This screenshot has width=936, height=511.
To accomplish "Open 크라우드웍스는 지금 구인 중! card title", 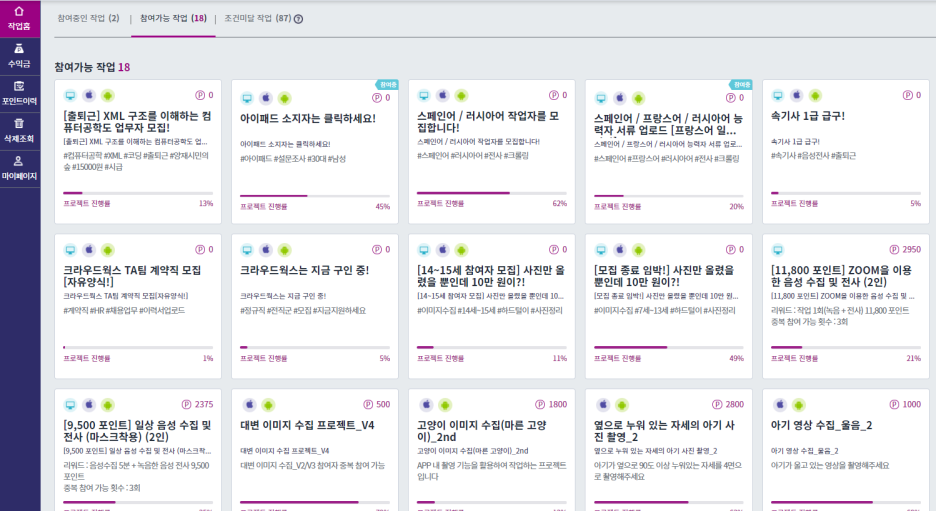I will (x=304, y=270).
